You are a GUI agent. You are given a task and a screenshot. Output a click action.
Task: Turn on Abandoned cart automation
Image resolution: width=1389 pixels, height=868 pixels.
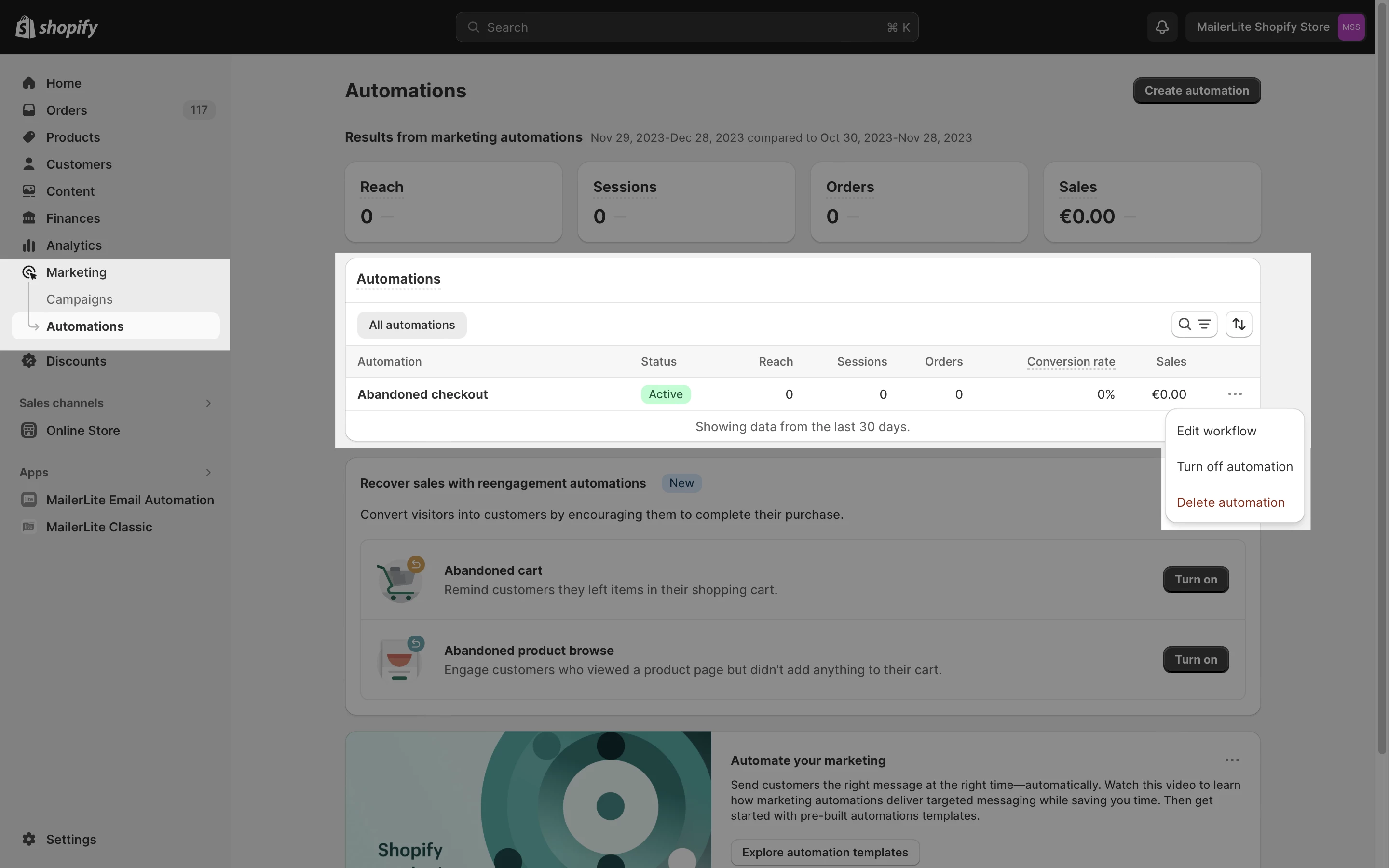click(x=1196, y=579)
